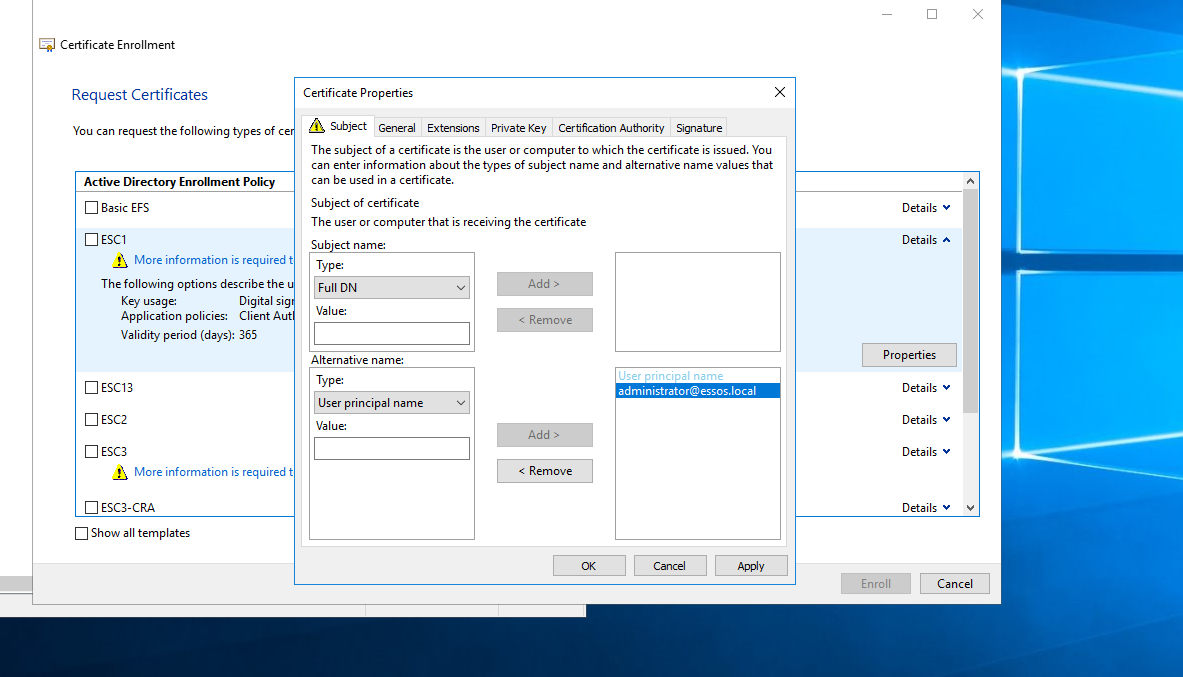
Task: Click the template list scrollbar thumb
Action: 970,300
